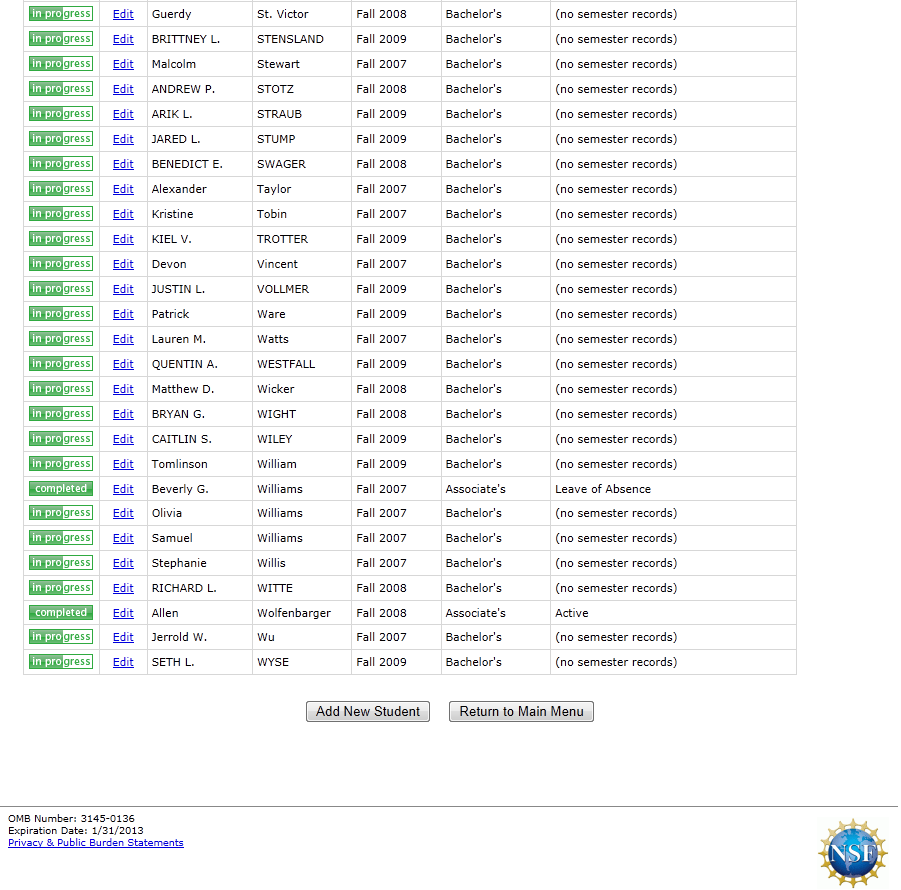The height and width of the screenshot is (890, 901).
Task: Open Edit link for Allen Wolfenbarger
Action: (x=123, y=613)
